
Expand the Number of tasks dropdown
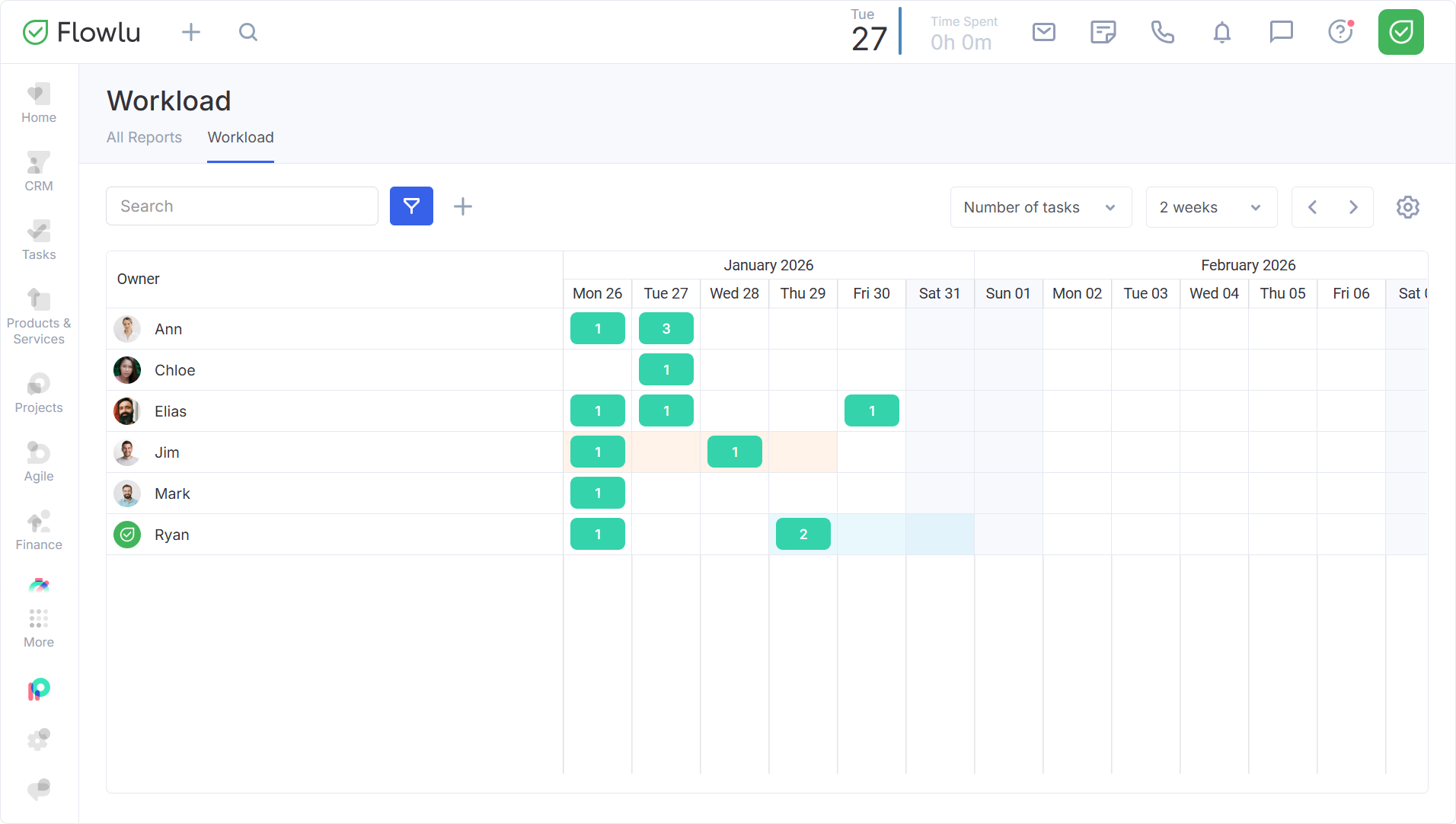point(1040,207)
